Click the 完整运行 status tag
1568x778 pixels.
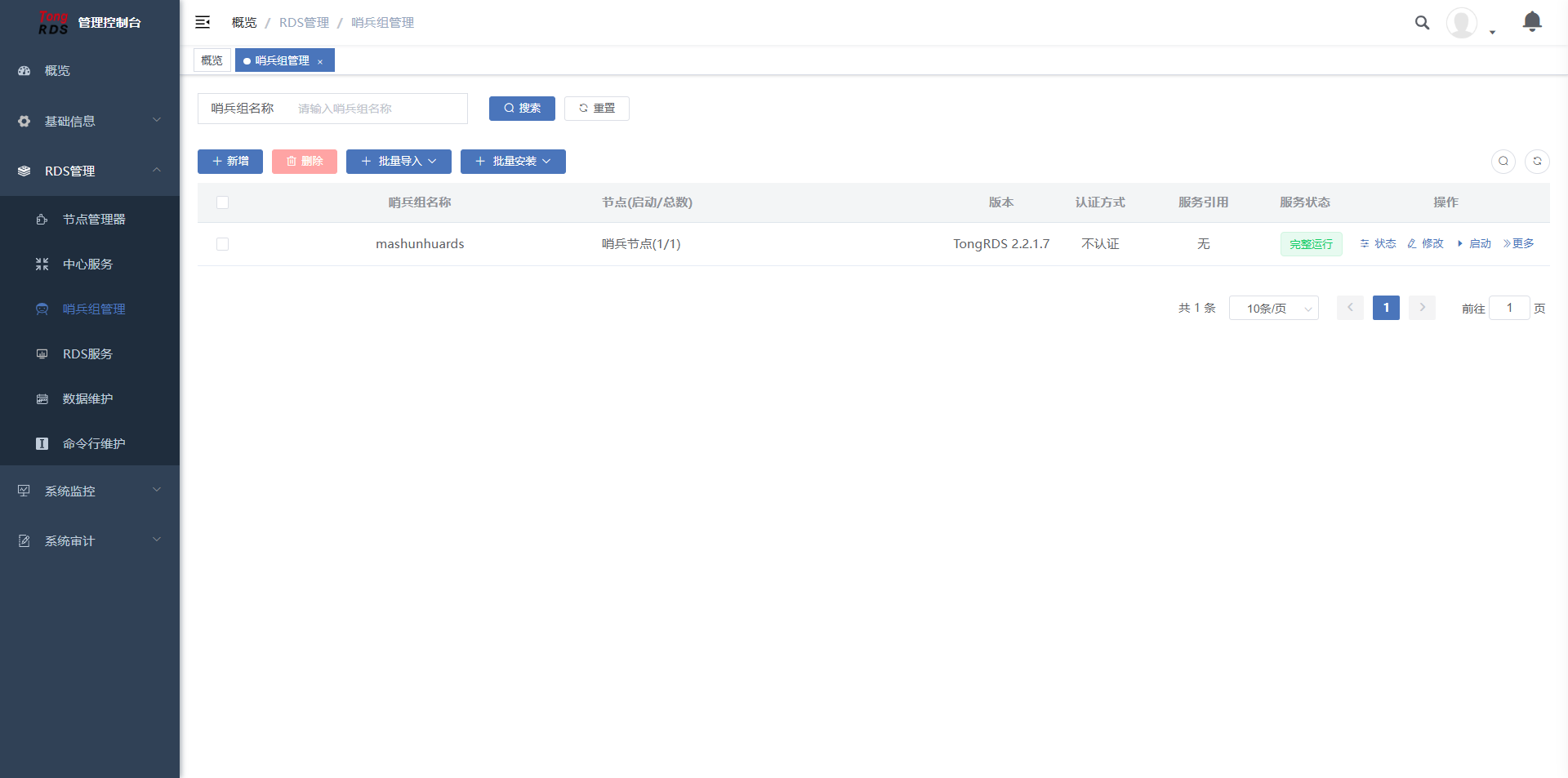[x=1312, y=244]
